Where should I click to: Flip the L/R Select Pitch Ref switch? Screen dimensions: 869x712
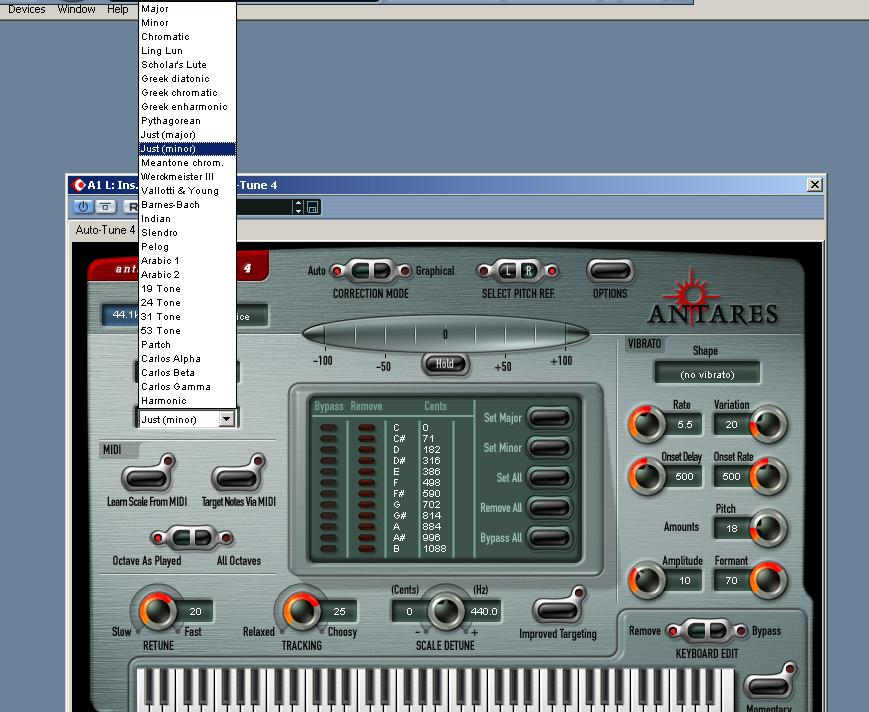coord(518,271)
